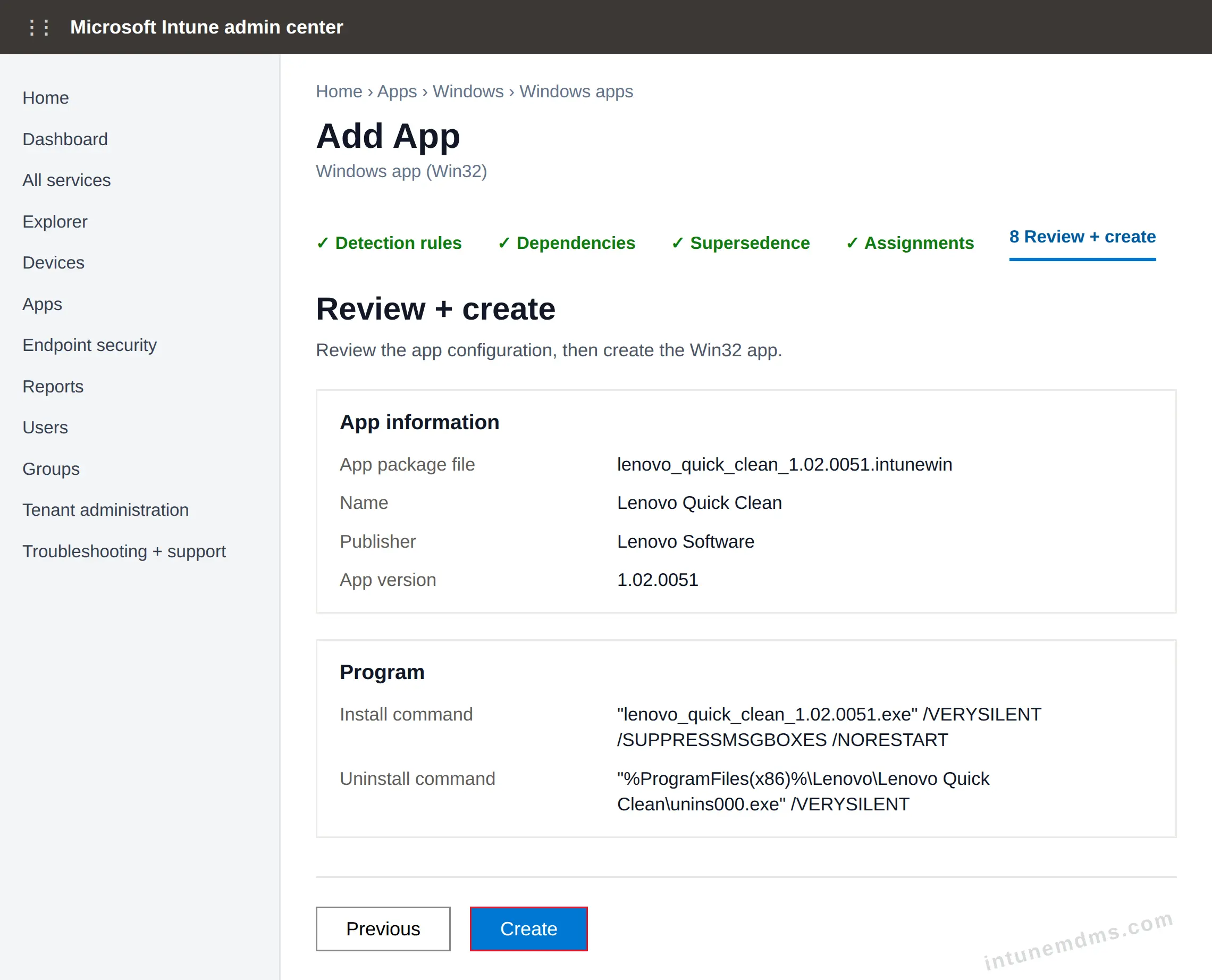Click the Uninstall command label
The image size is (1212, 980).
(417, 778)
